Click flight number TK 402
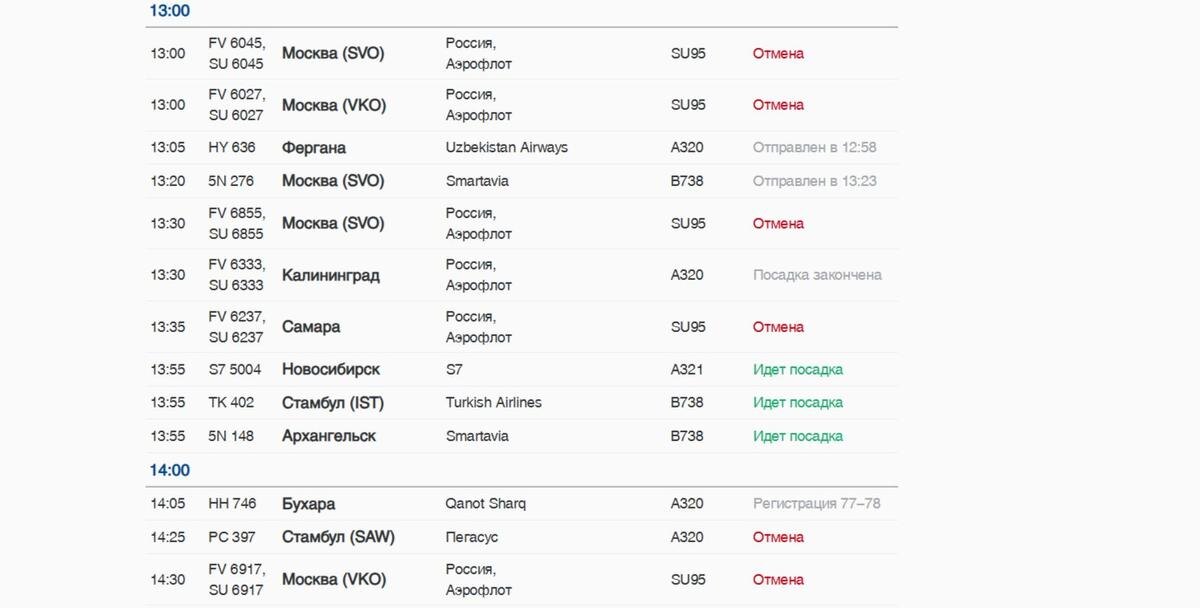The image size is (1200, 608). click(231, 402)
